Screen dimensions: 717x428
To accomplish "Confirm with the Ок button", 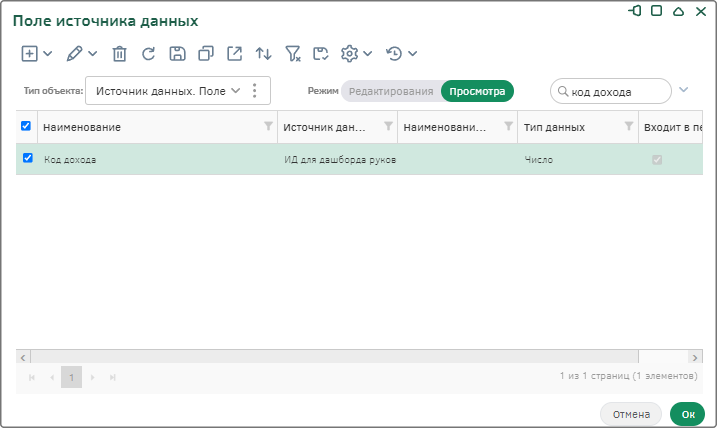I will pyautogui.click(x=688, y=414).
